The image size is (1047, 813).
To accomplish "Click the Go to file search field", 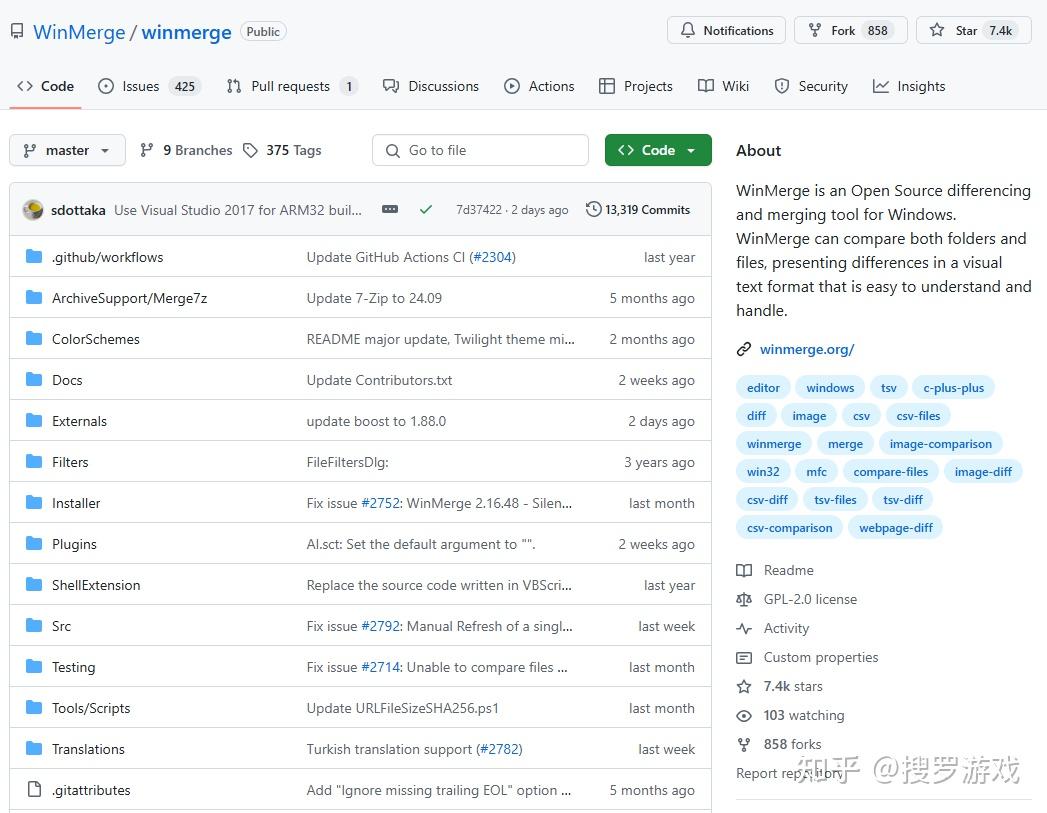I will coord(480,150).
